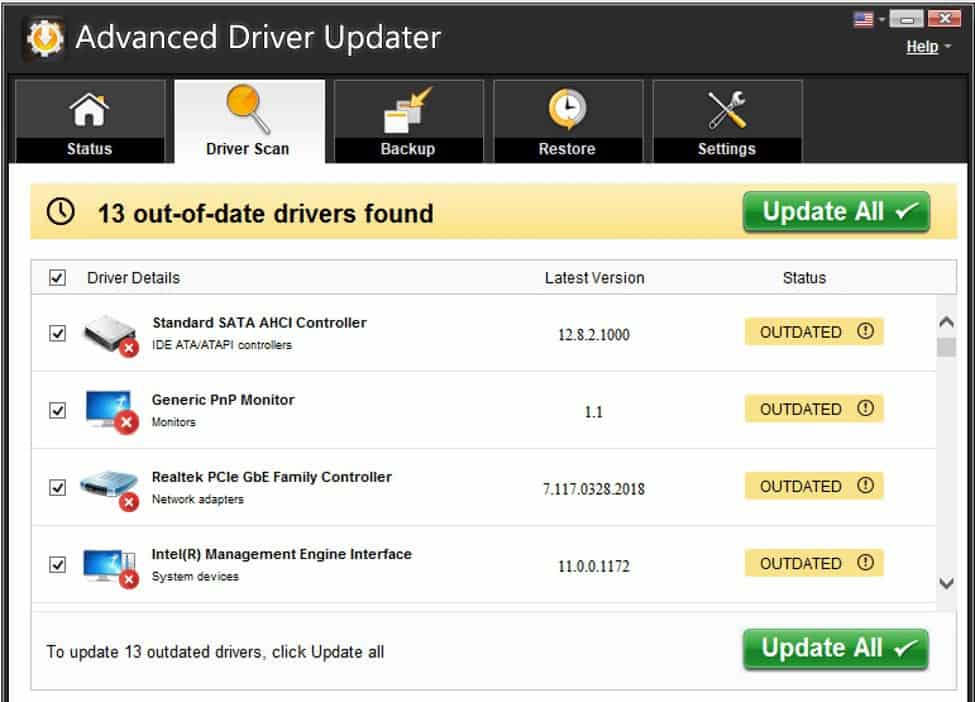Switch to the Backup tab
The width and height of the screenshot is (975, 702).
[408, 122]
